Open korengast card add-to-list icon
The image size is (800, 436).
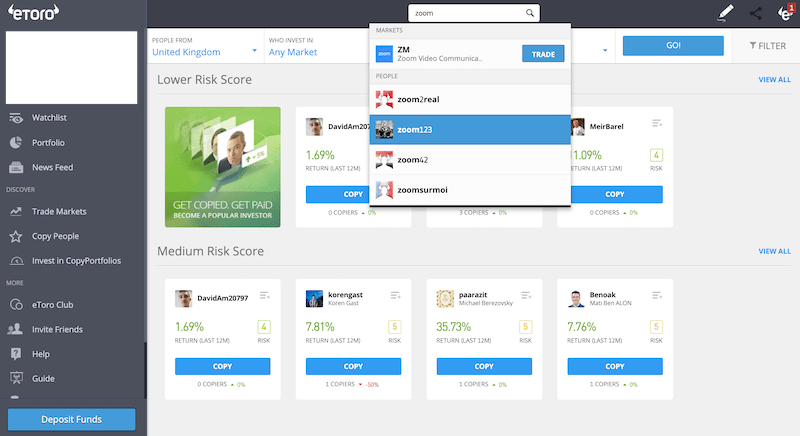395,295
